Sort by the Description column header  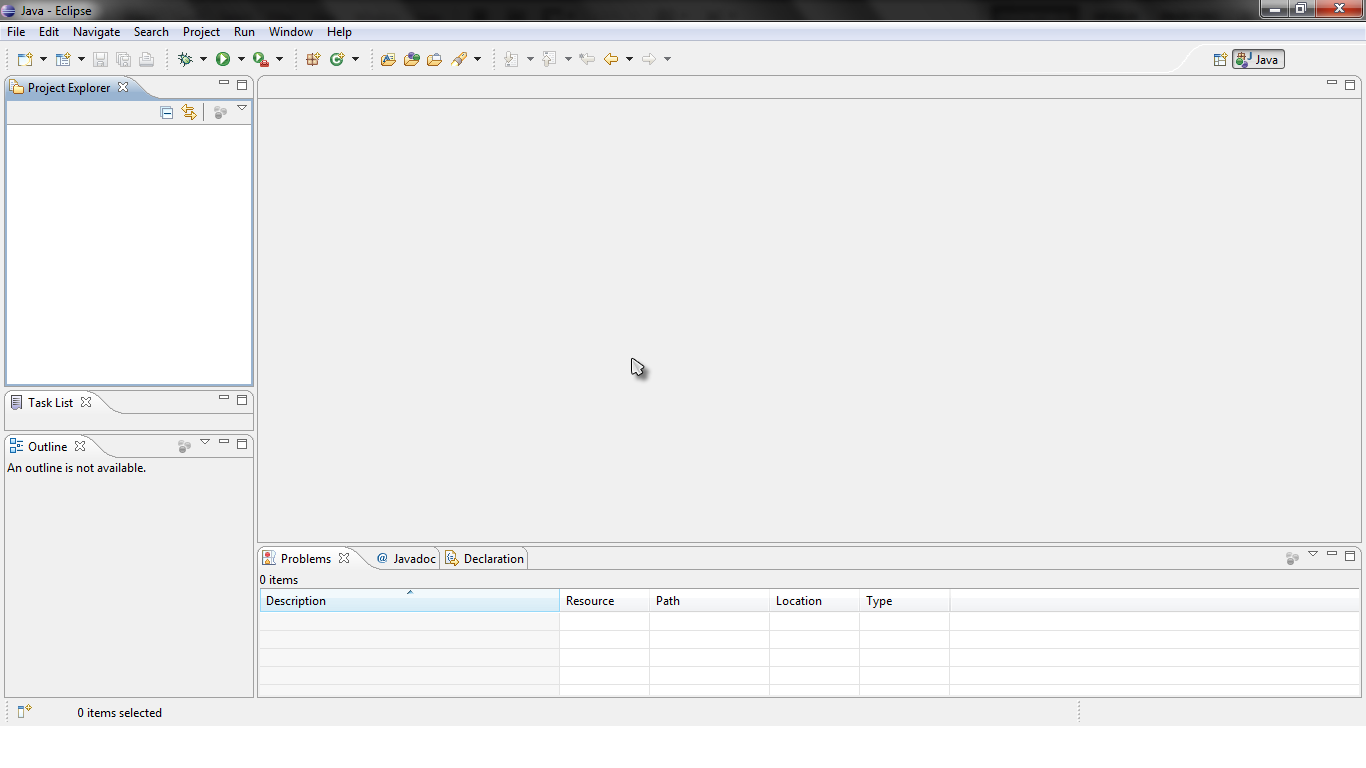pos(408,601)
